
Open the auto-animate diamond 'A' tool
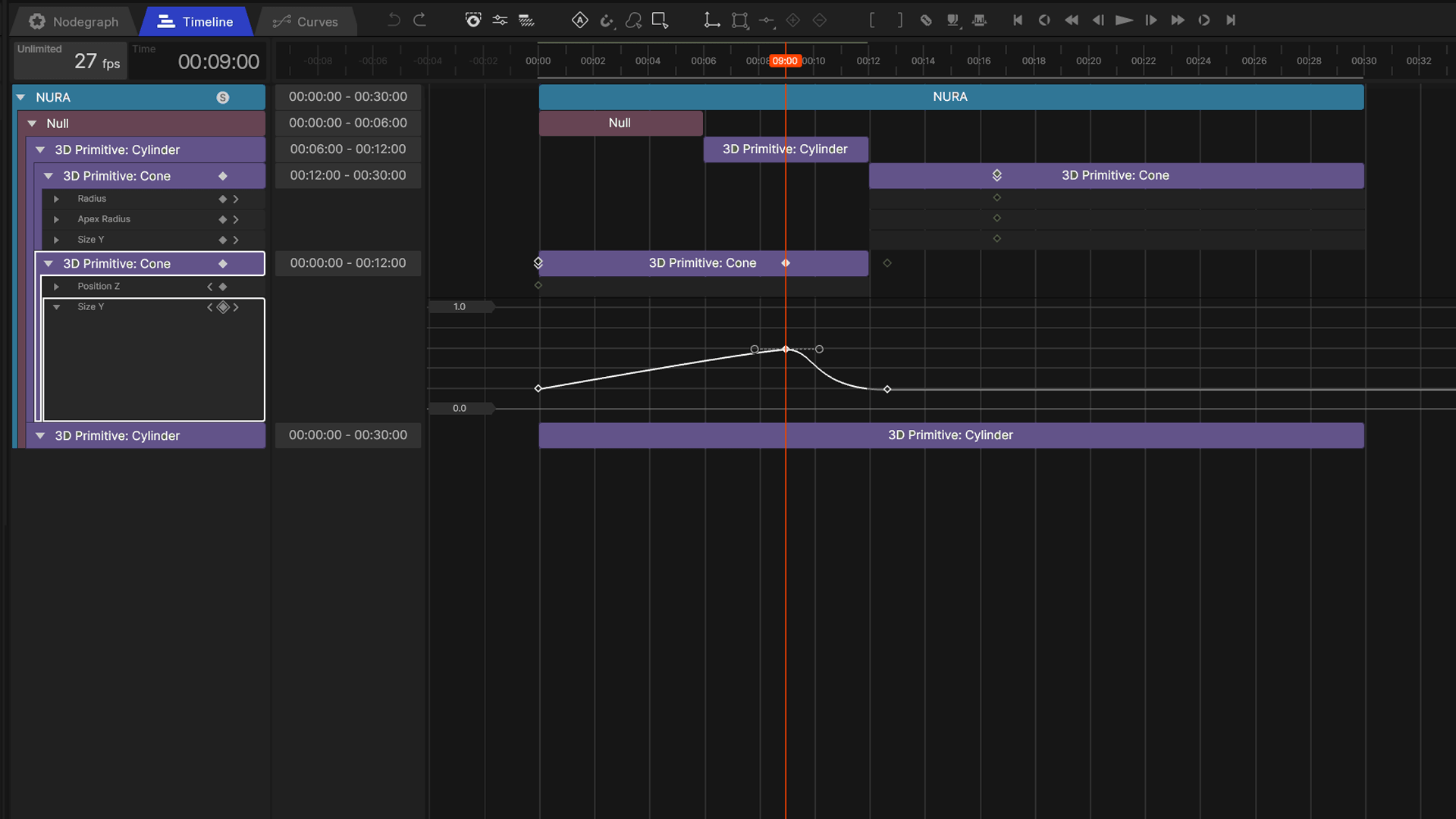[580, 20]
